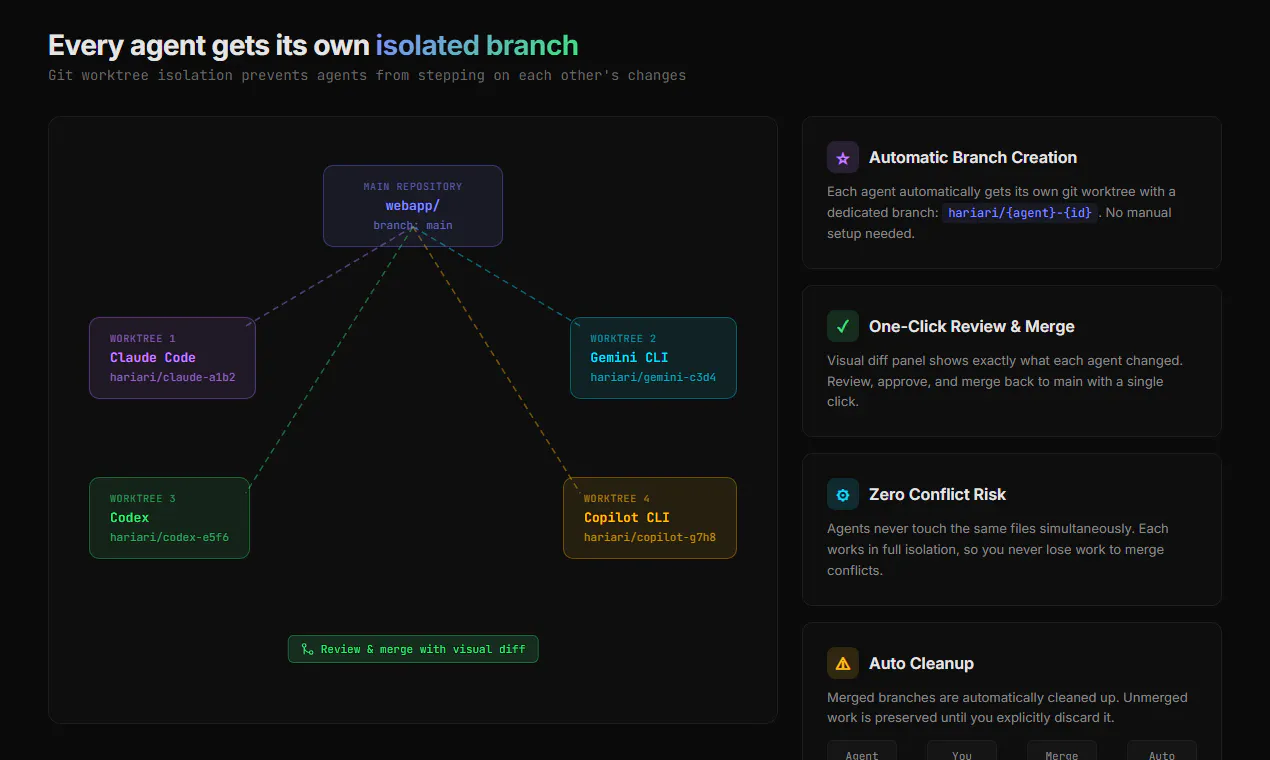The height and width of the screenshot is (760, 1270).
Task: Select the Main Repository webapp/ node
Action: tap(413, 206)
